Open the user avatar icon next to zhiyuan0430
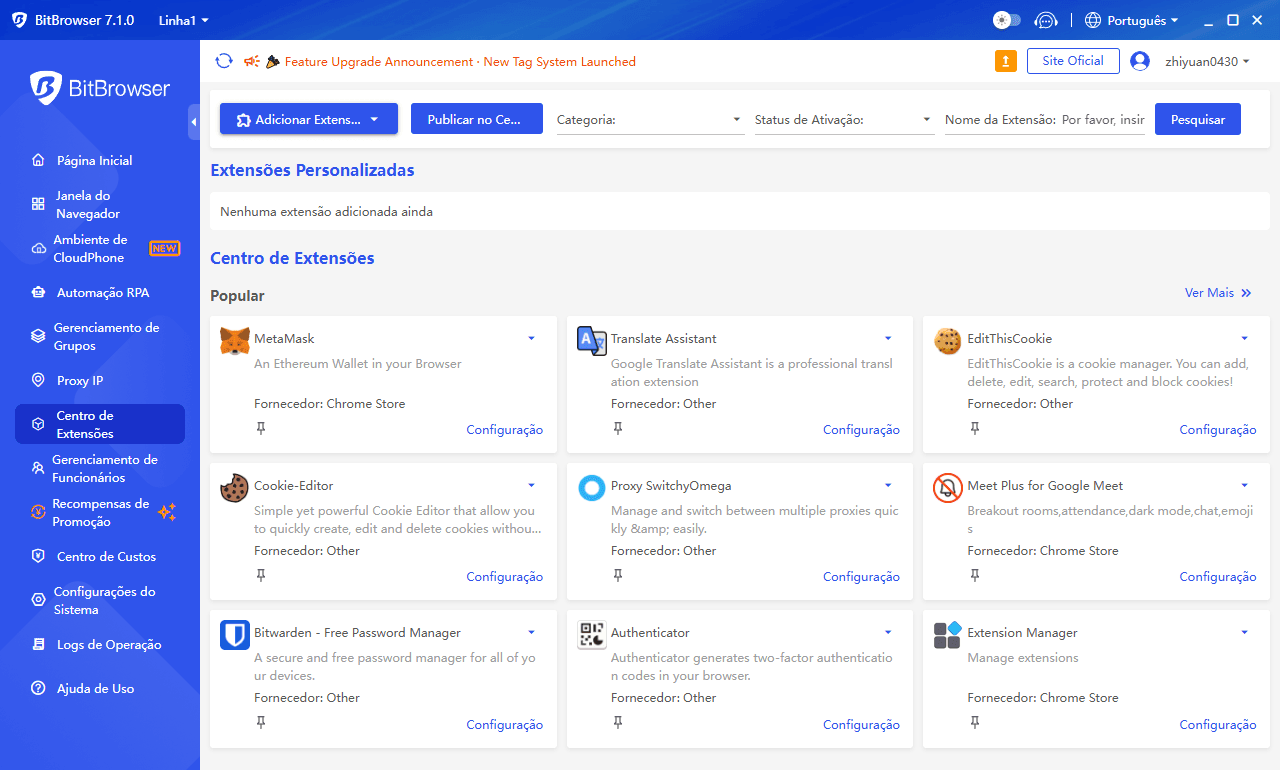Image resolution: width=1280 pixels, height=770 pixels. (1140, 61)
